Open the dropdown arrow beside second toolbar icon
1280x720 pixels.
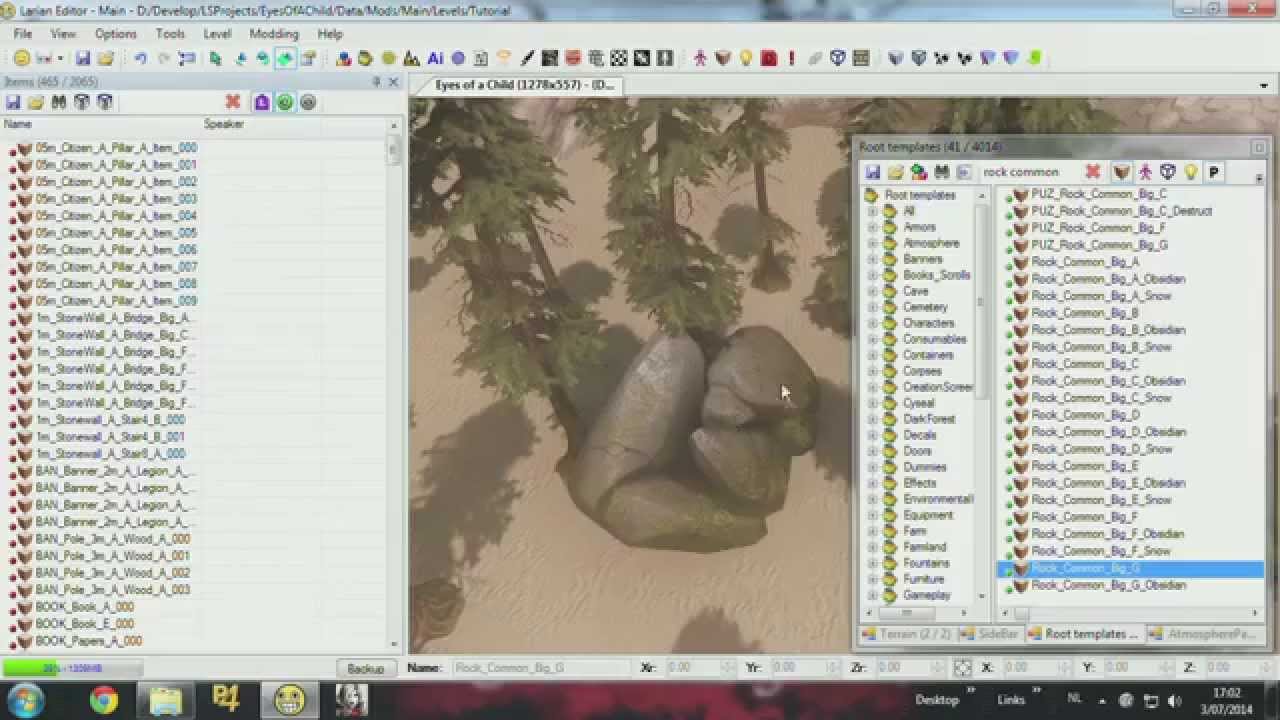point(60,59)
